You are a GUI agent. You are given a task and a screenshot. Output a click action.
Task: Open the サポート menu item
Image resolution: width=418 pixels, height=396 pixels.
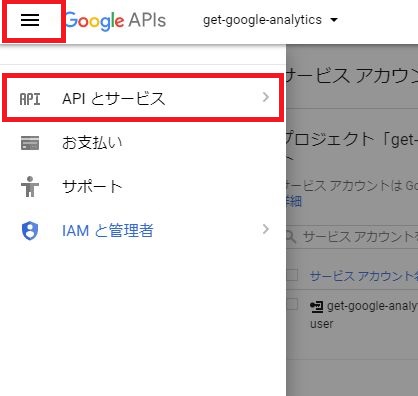143,186
